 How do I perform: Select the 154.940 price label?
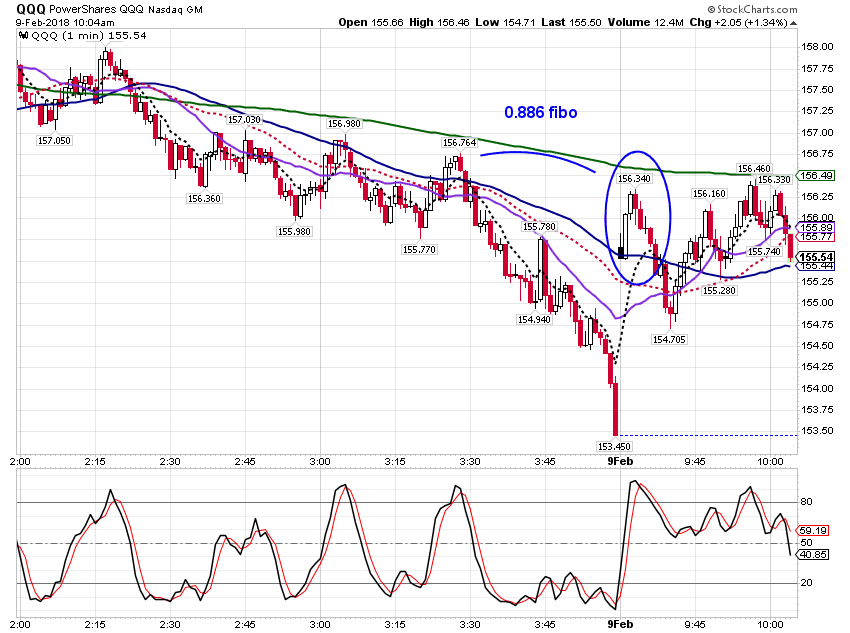pos(534,320)
